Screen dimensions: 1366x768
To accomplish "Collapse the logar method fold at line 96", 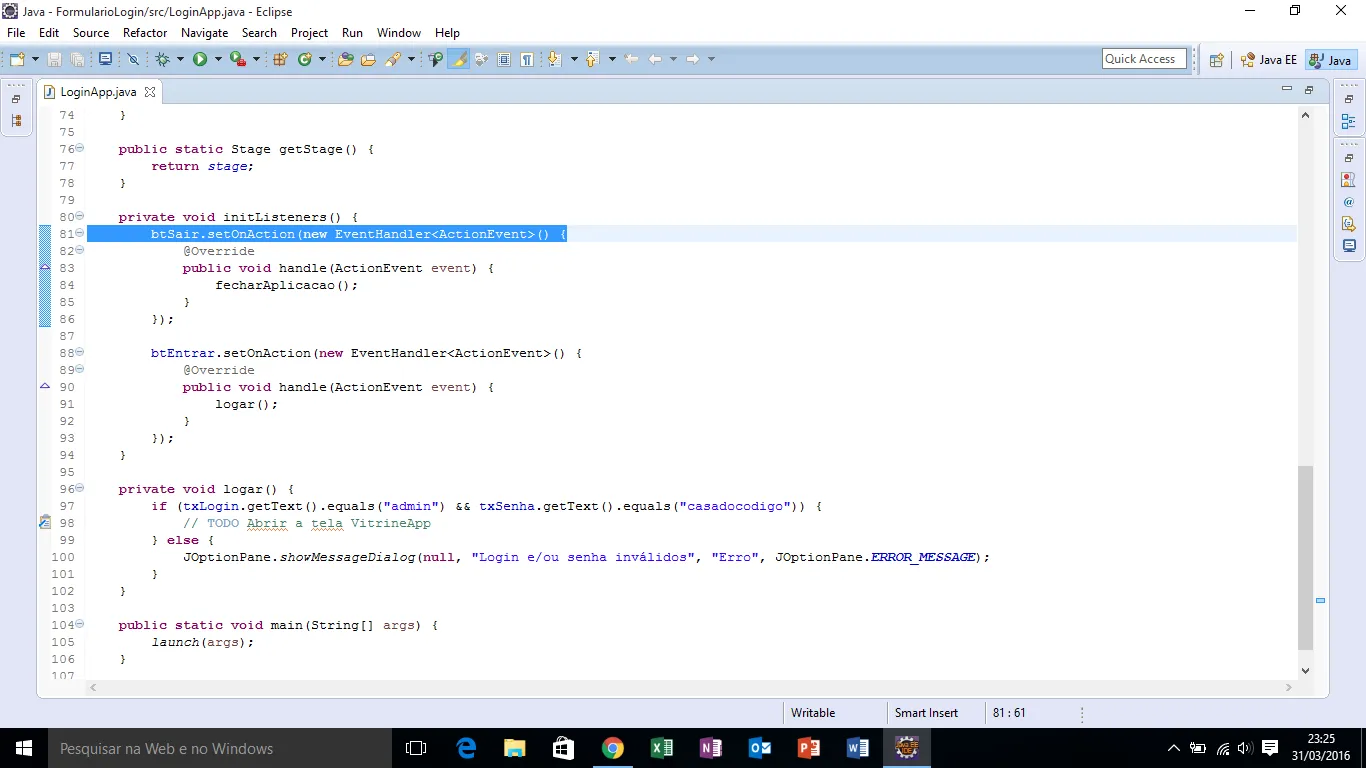I will [80, 489].
